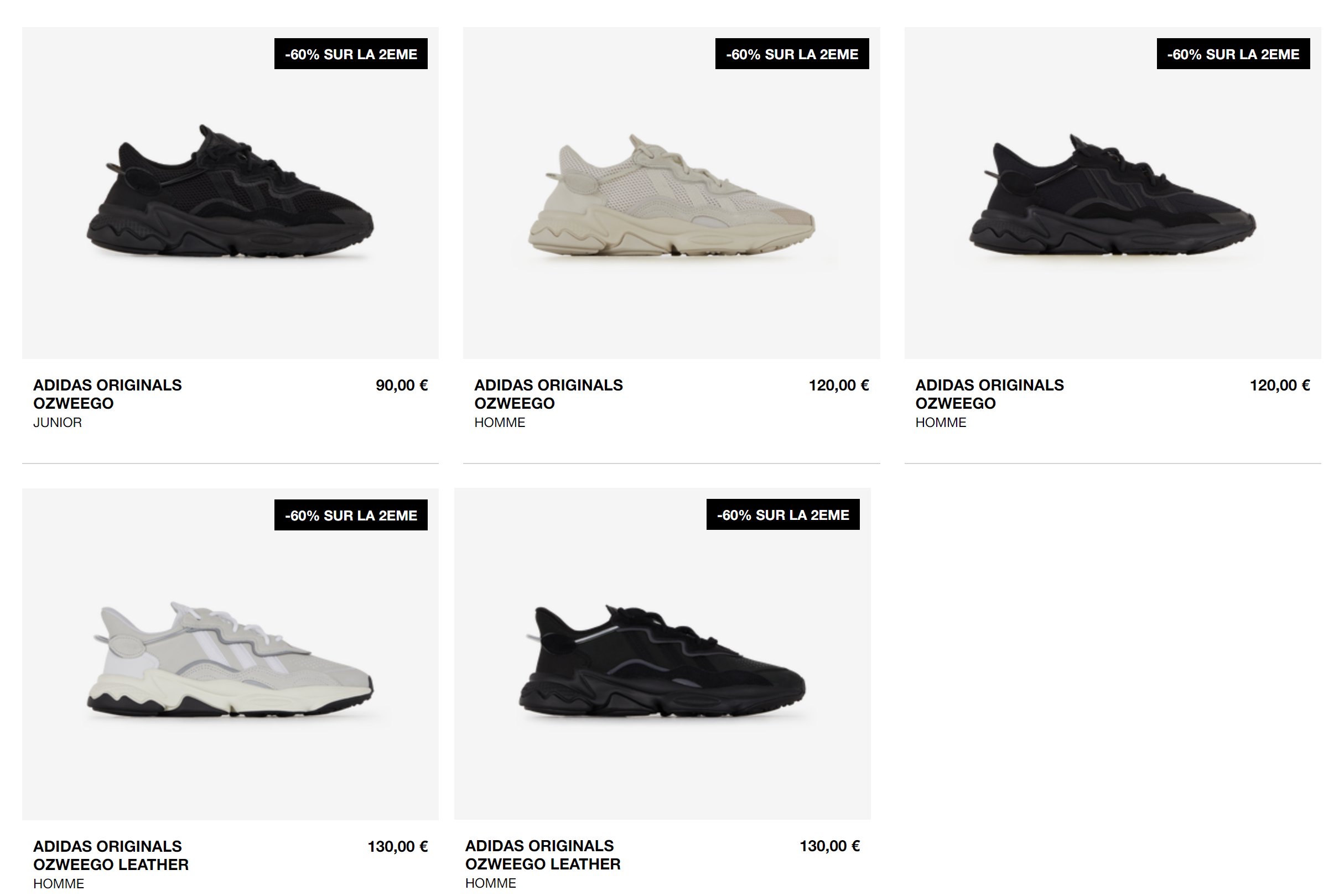This screenshot has width=1339, height=896.
Task: Click the -60% badge on grey Leather shoe
Action: [351, 515]
